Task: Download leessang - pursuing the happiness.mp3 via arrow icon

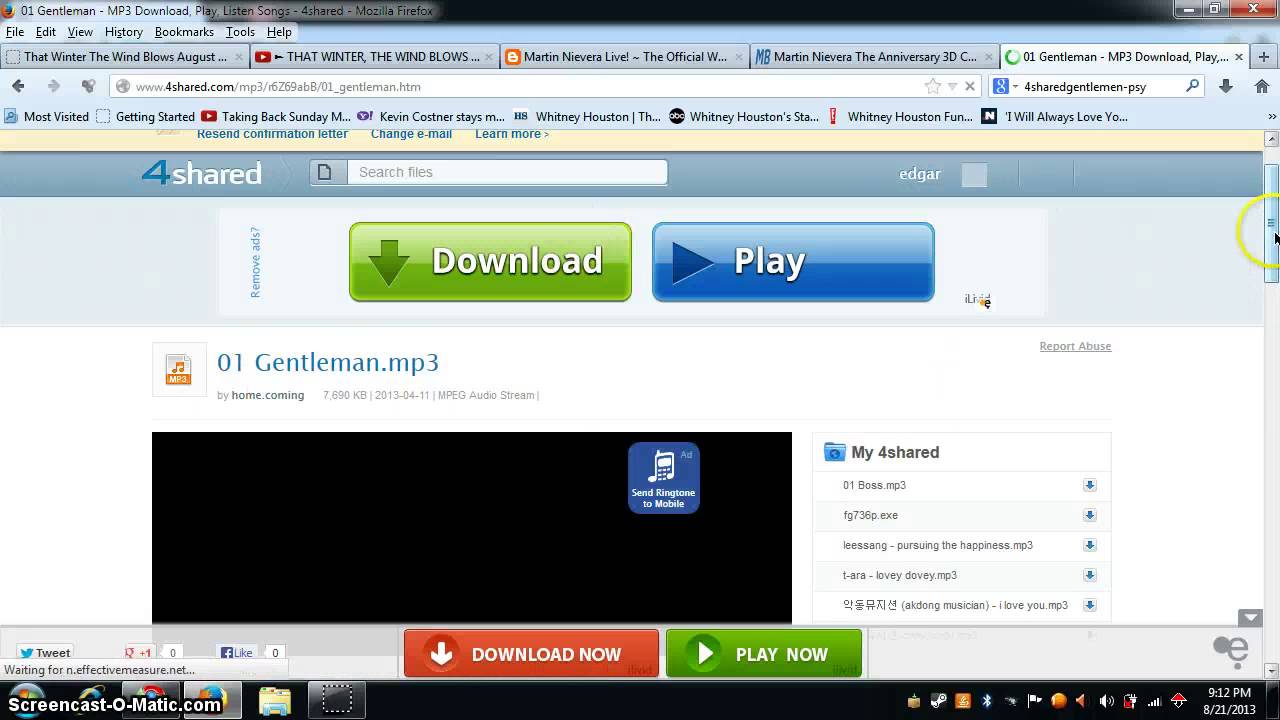Action: (x=1089, y=545)
